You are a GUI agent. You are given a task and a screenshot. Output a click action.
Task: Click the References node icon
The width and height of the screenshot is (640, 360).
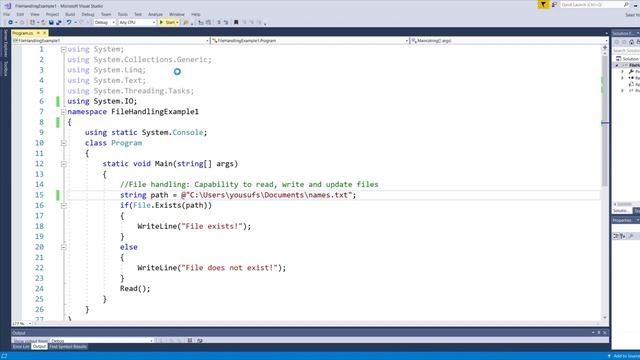click(631, 78)
